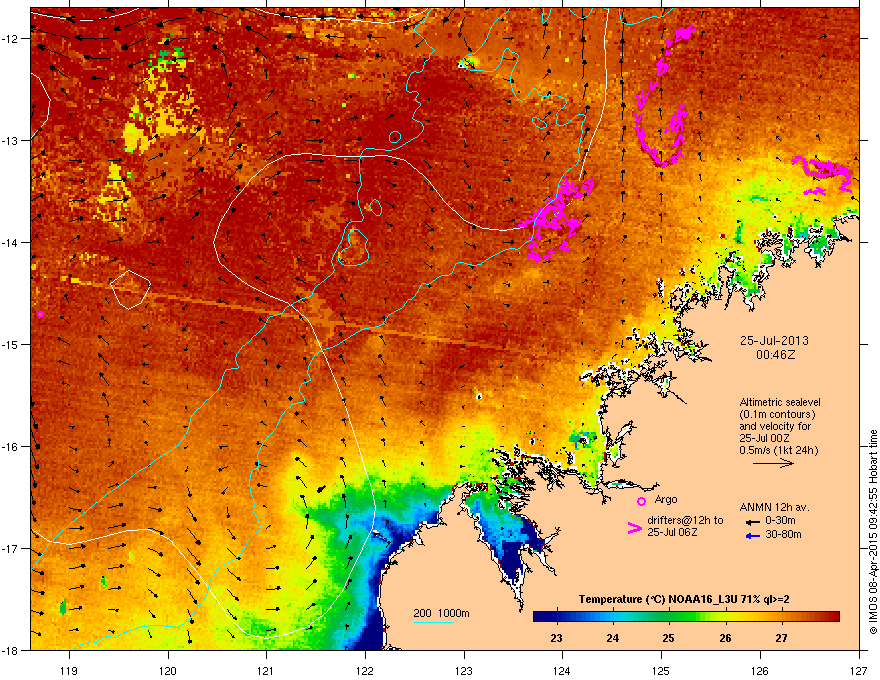The height and width of the screenshot is (680, 880).
Task: Click the 'Altimetric sealevel' legend text
Action: click(x=780, y=402)
